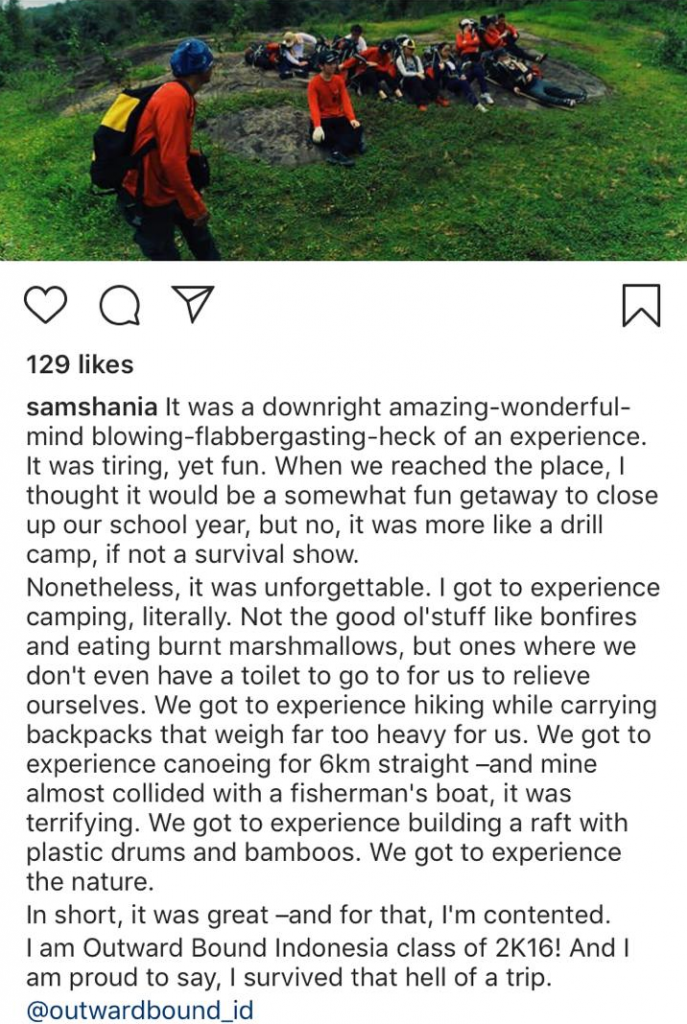Image resolution: width=687 pixels, height=1024 pixels.
Task: Open comments via the speech bubble icon
Action: (119, 306)
